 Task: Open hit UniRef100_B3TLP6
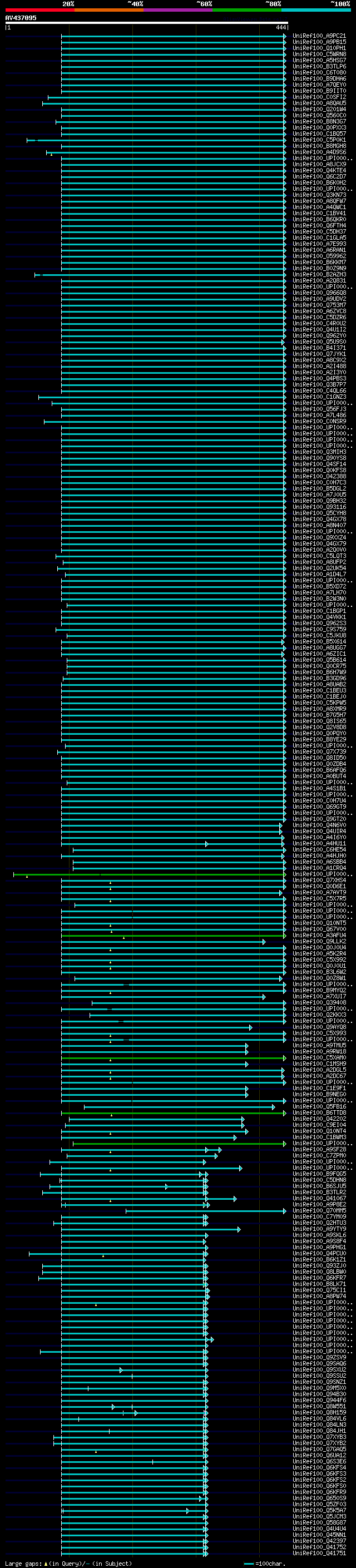click(319, 66)
